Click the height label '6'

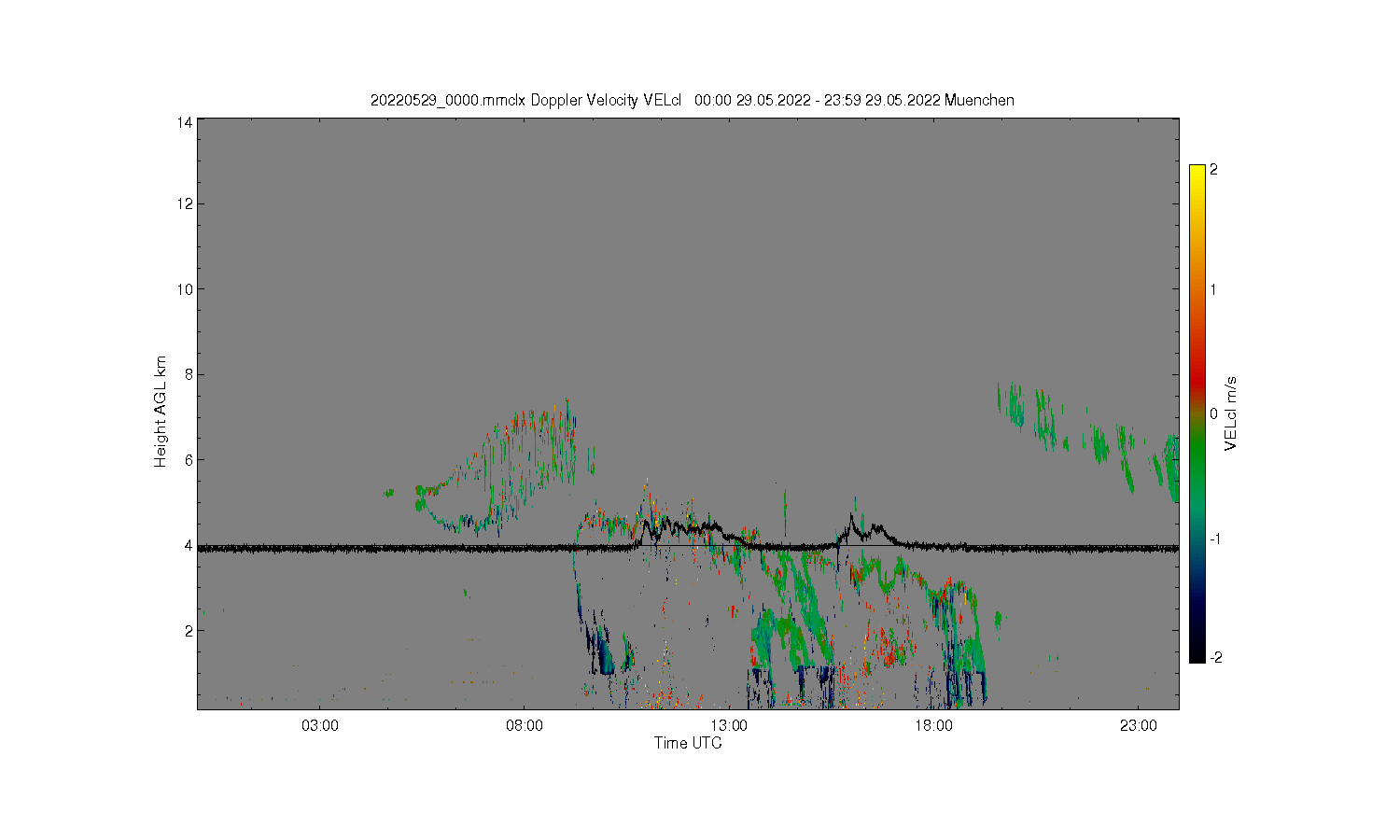(189, 460)
